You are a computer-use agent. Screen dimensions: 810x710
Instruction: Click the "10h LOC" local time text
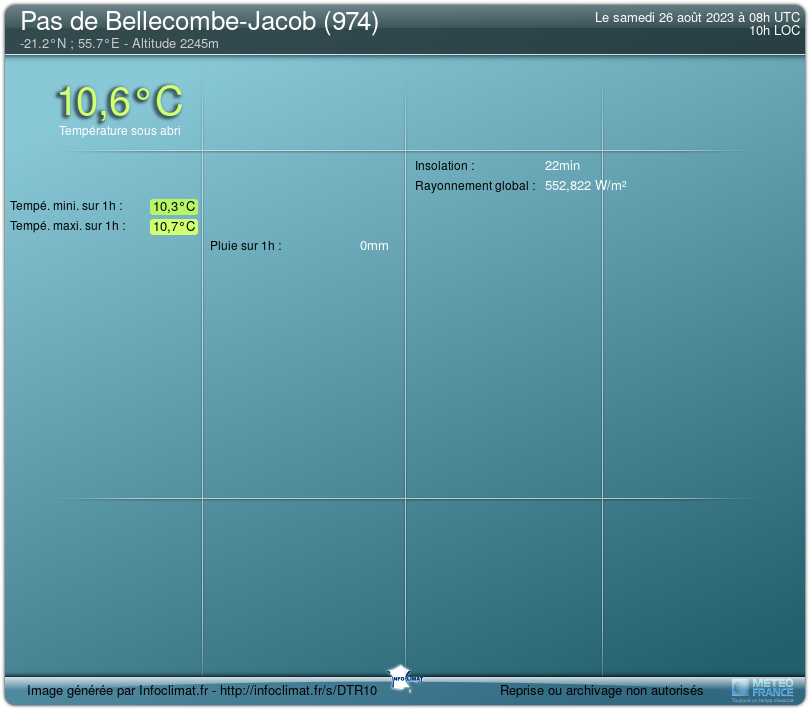pos(774,31)
